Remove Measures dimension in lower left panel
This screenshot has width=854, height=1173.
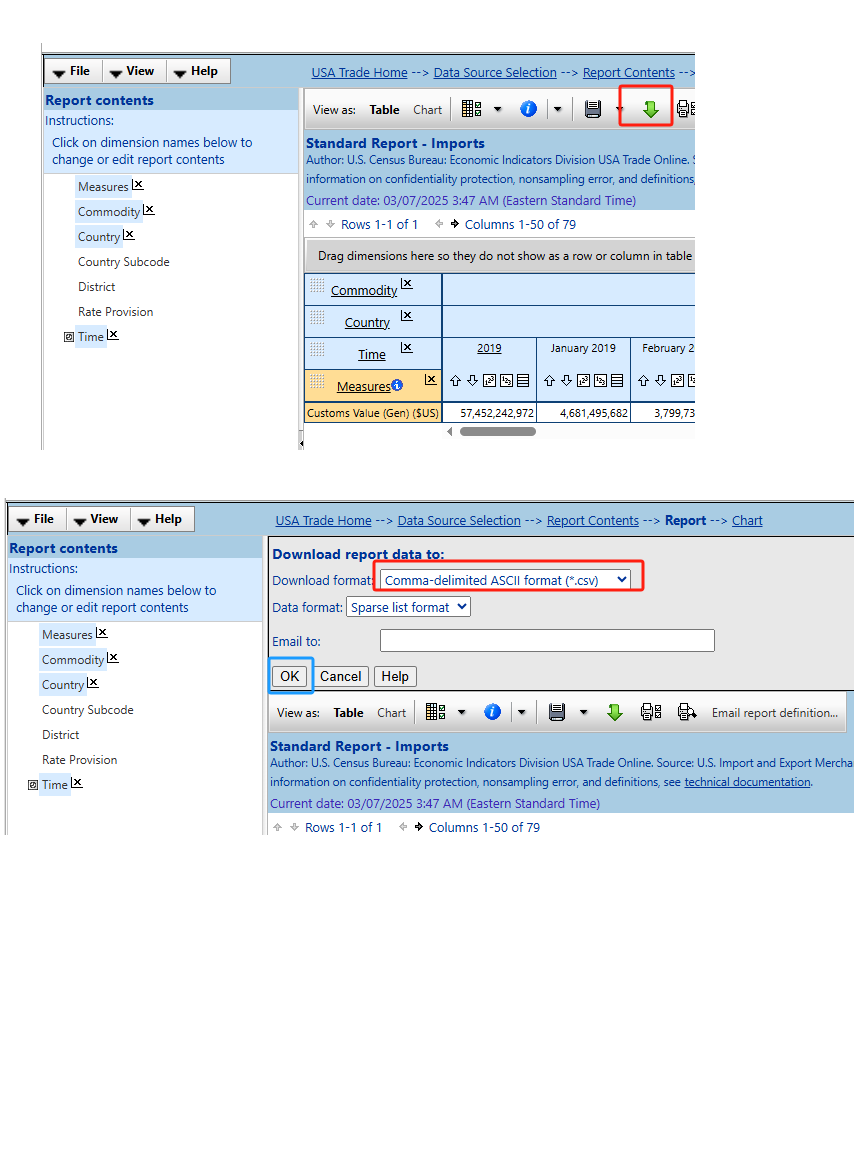point(102,633)
